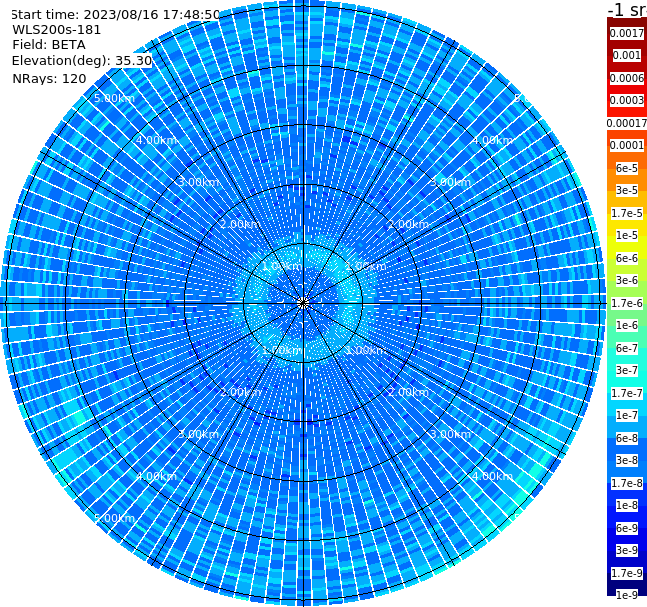Click the 6e-8 colorbar label

[627, 438]
